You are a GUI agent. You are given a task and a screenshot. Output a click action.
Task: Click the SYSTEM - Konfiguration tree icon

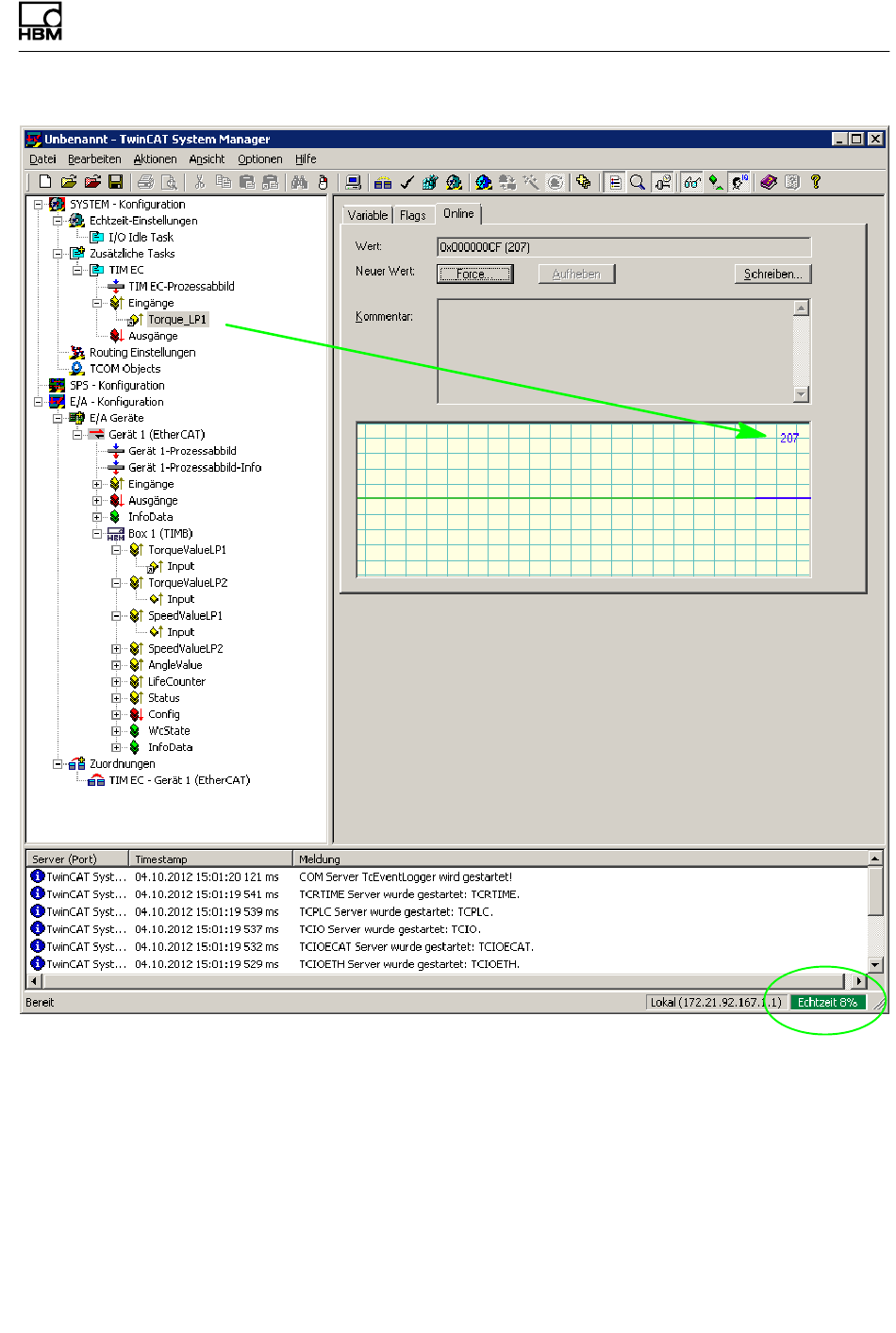pyautogui.click(x=58, y=204)
